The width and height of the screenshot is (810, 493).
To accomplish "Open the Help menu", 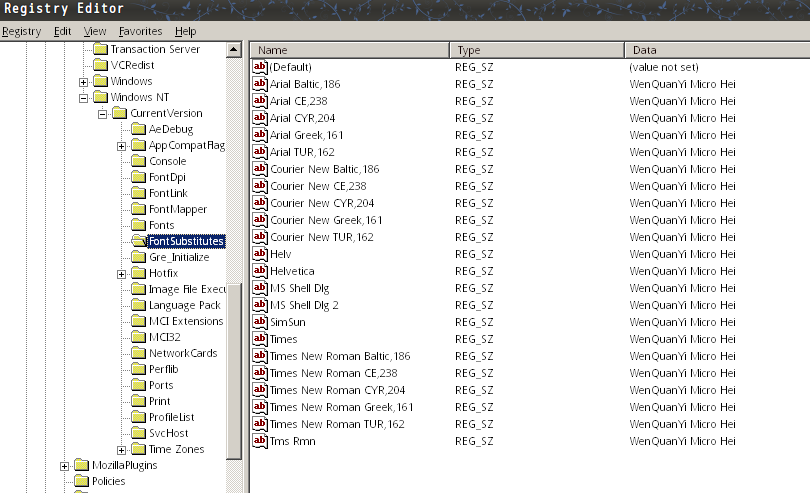I will click(185, 32).
